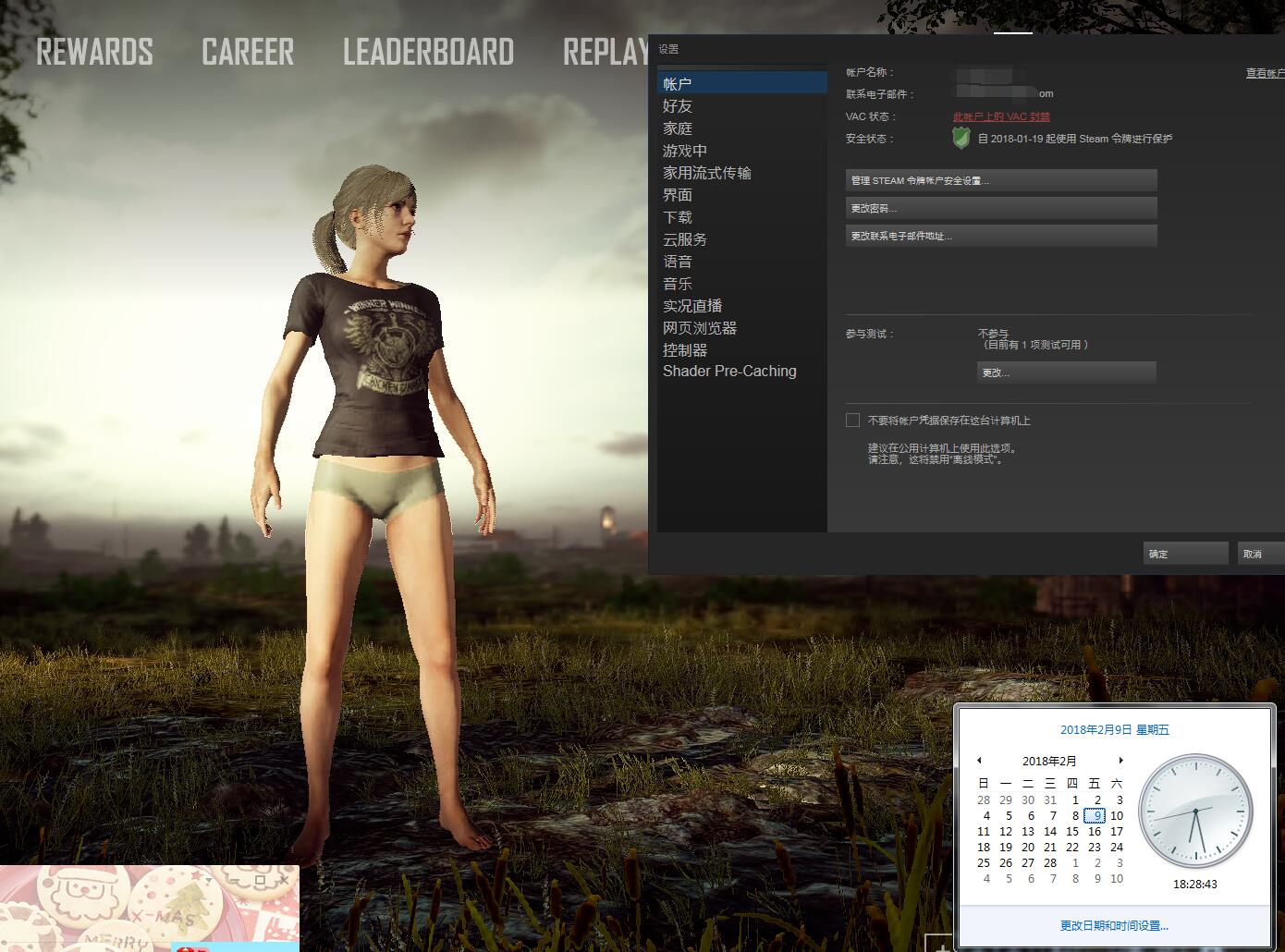The height and width of the screenshot is (952, 1285).
Task: Open the LEADERBOARD menu tab
Action: click(x=428, y=52)
